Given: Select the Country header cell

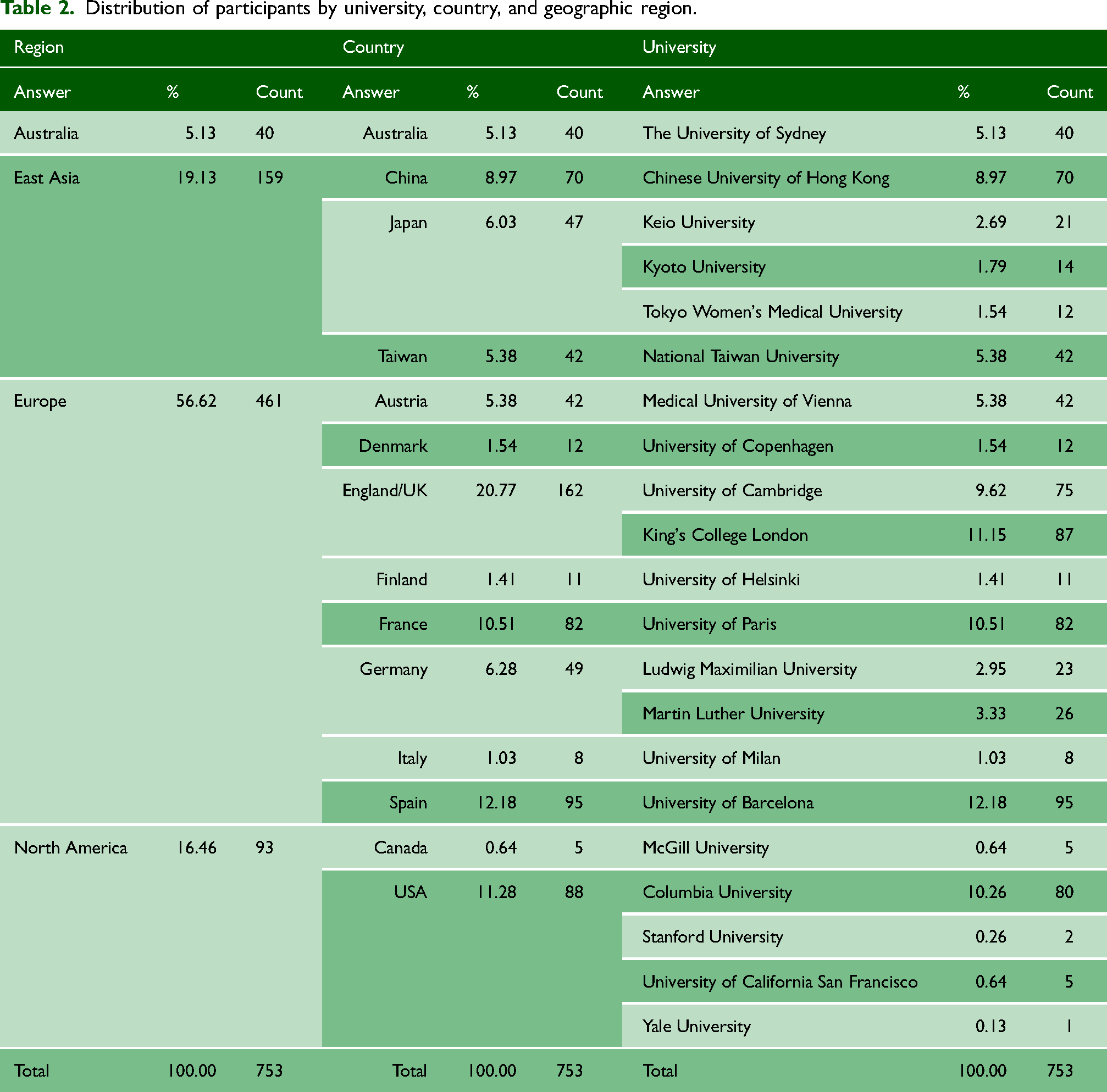Looking at the screenshot, I should (x=373, y=48).
